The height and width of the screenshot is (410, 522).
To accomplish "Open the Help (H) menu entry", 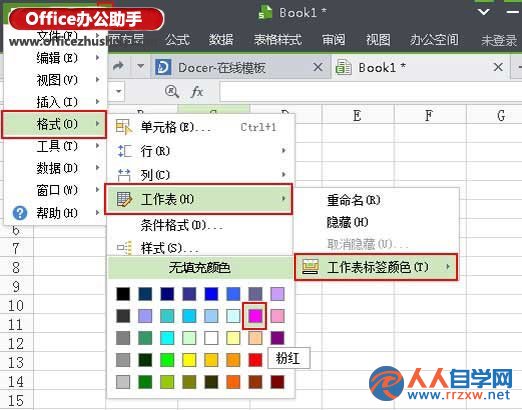I will coord(55,213).
